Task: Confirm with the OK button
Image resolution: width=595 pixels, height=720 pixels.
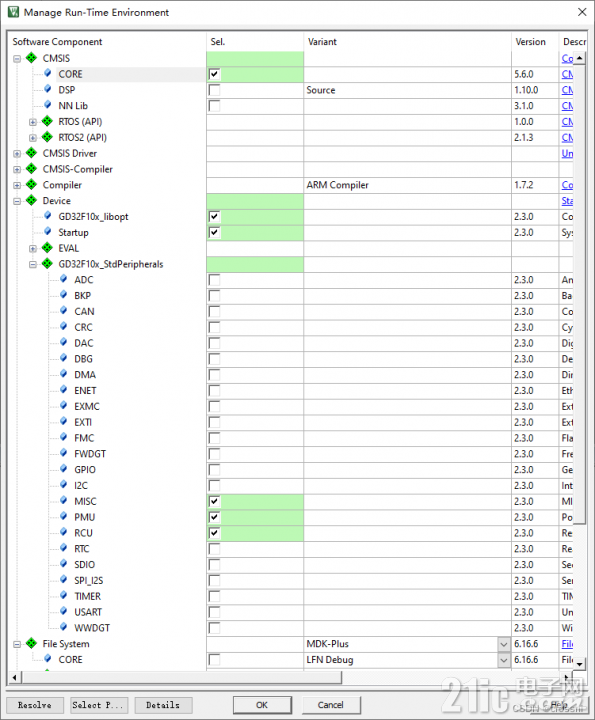Action: tap(262, 705)
